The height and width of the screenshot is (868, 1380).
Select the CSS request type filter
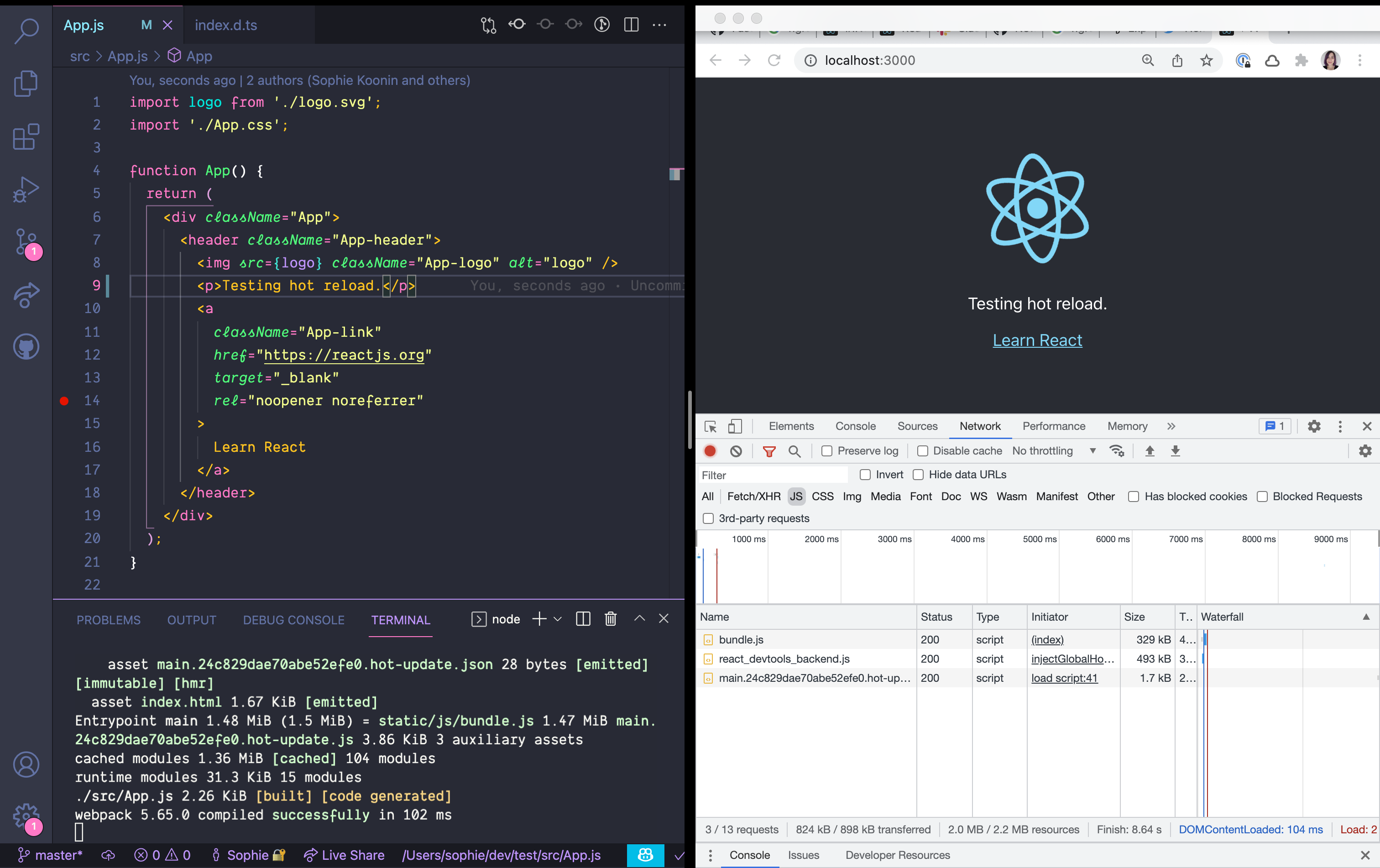tap(822, 496)
